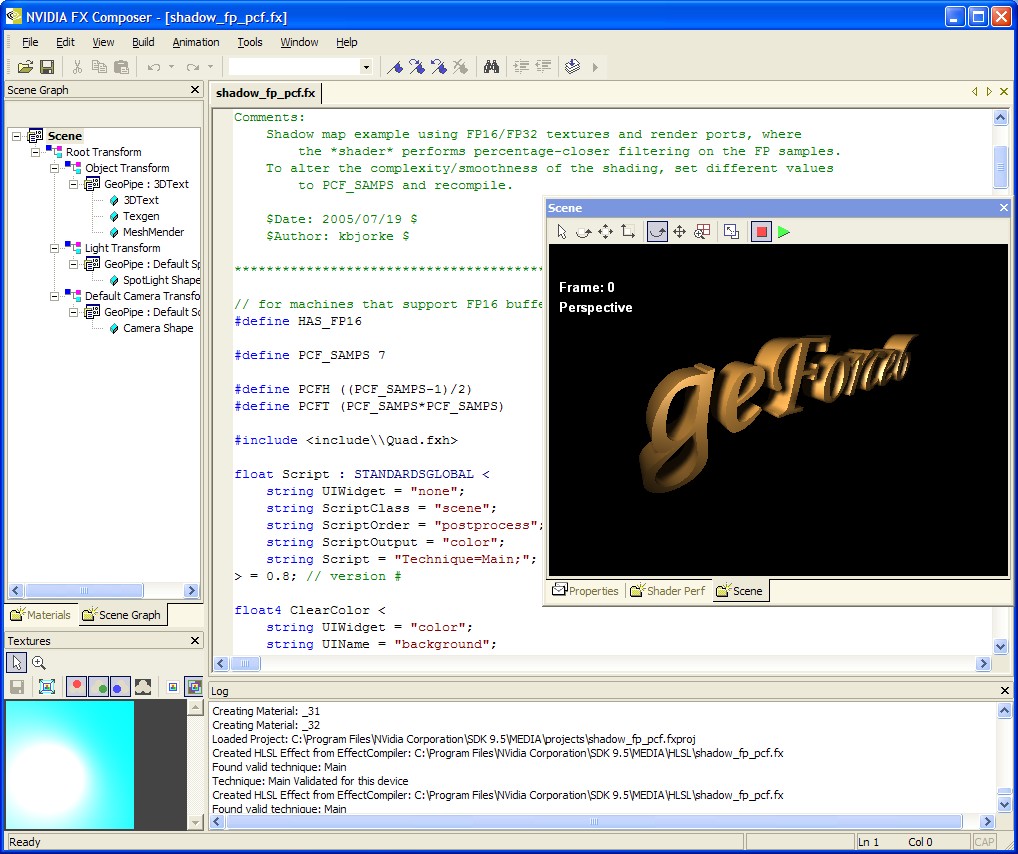The height and width of the screenshot is (854, 1018).
Task: Click the Compile effect icon in the main toolbar
Action: point(573,67)
